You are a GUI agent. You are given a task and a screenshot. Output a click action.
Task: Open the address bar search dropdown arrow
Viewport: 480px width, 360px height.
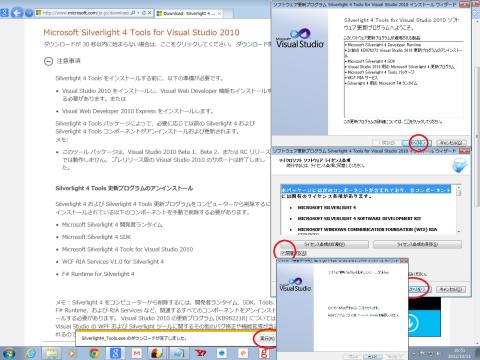pos(138,13)
